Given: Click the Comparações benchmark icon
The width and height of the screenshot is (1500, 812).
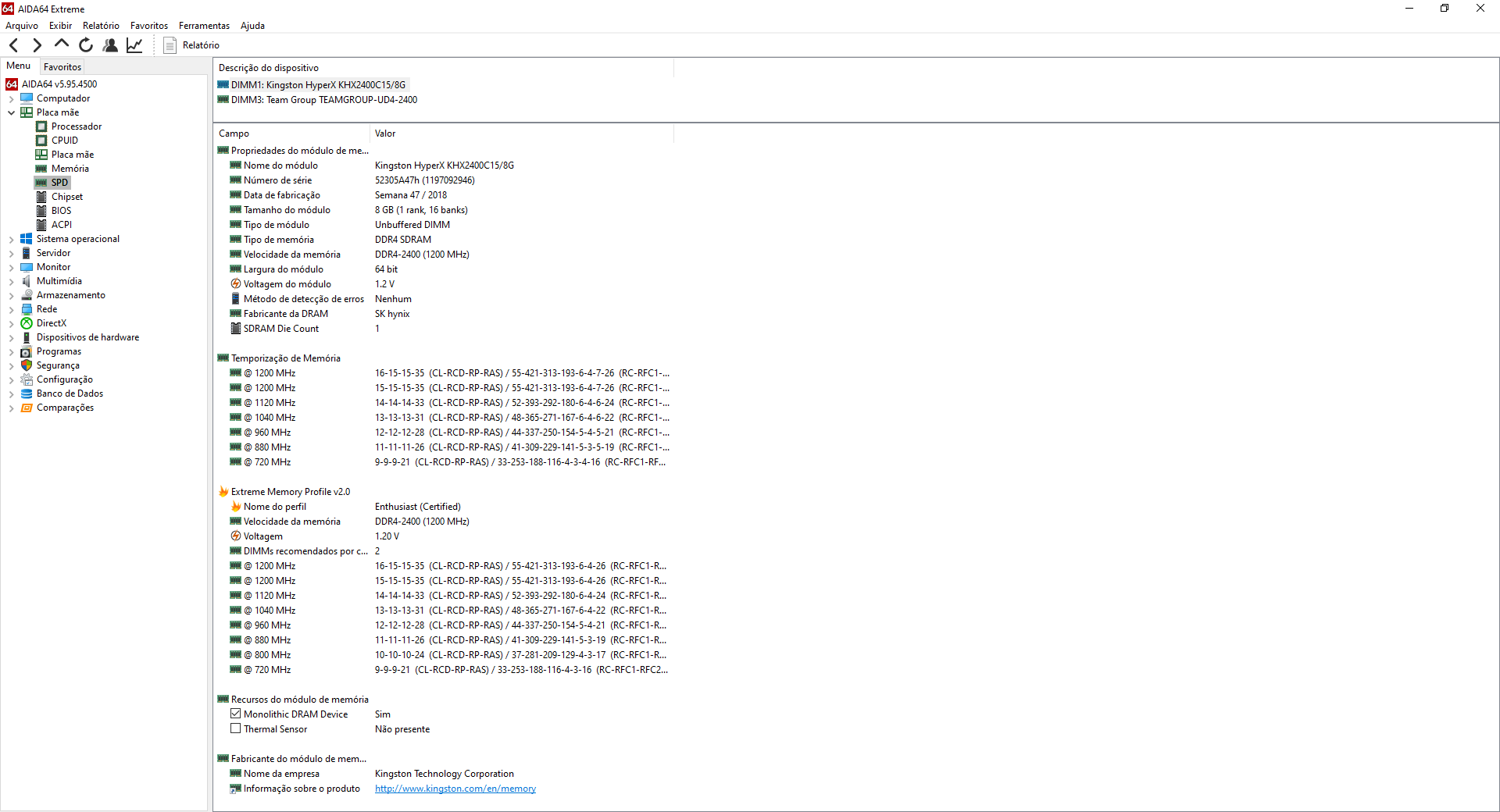Looking at the screenshot, I should pos(27,408).
